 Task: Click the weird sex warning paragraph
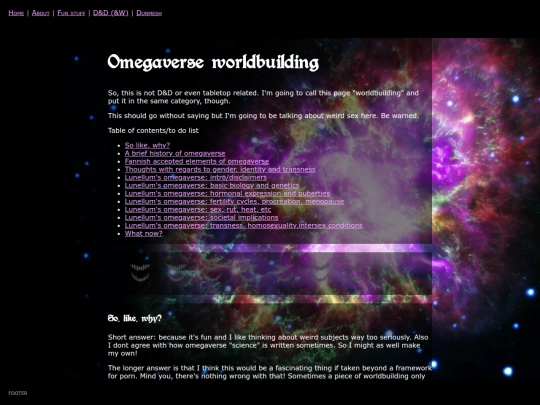[263, 116]
